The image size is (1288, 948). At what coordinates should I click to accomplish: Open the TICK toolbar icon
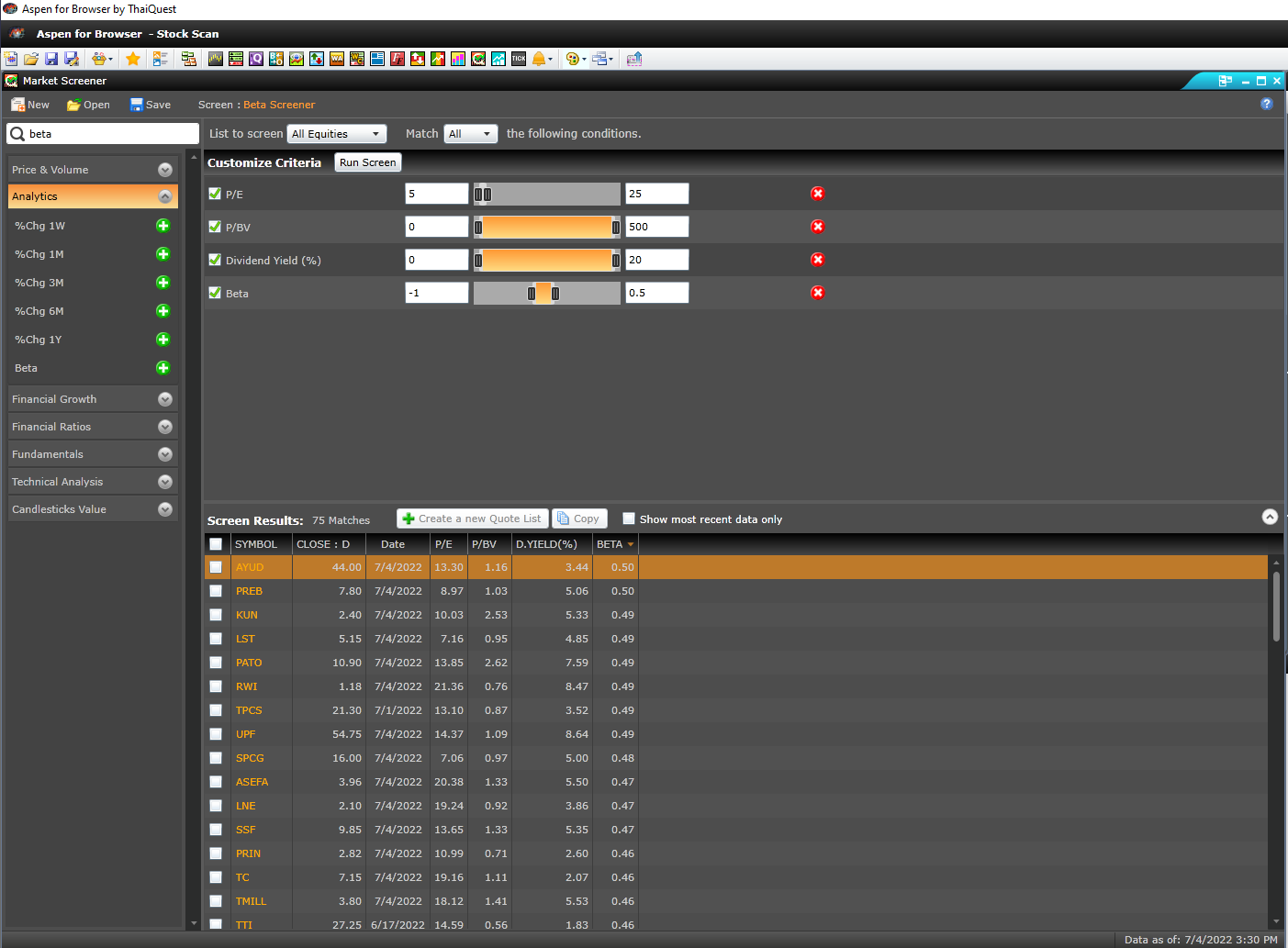click(519, 59)
